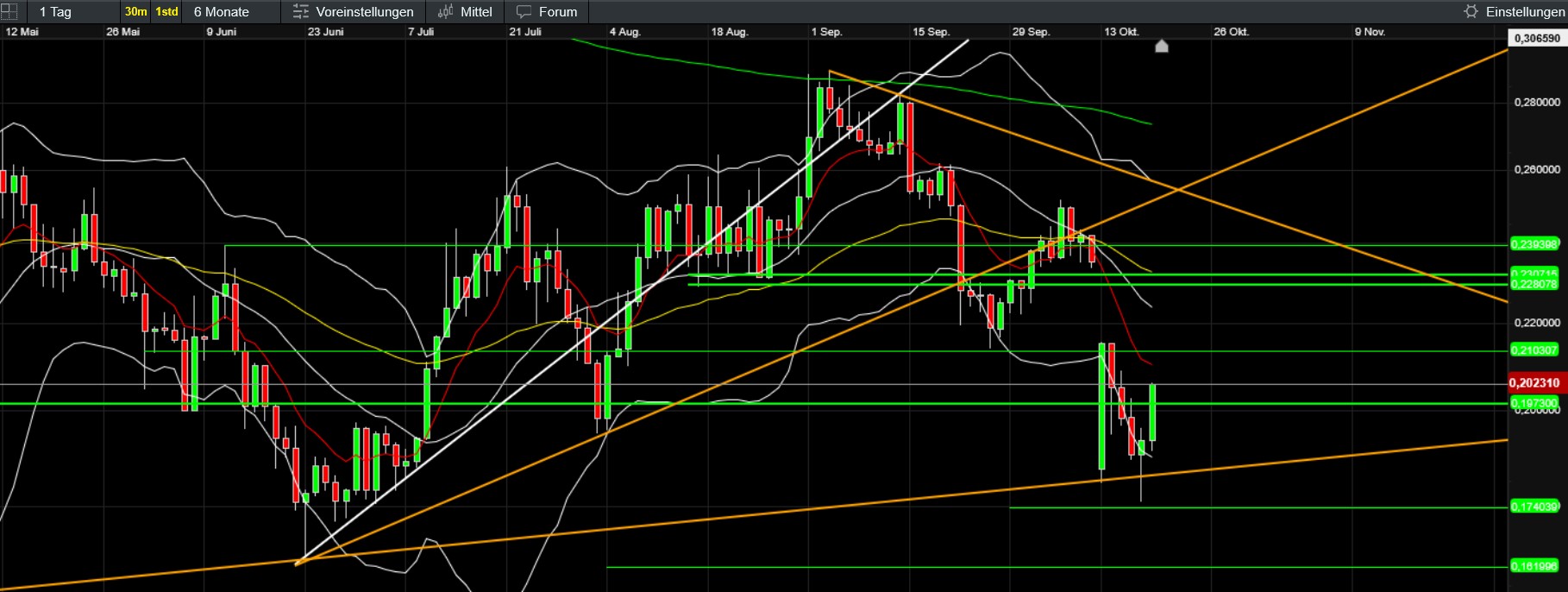
Task: Click the 0,306590 top price label
Action: pyautogui.click(x=1537, y=39)
